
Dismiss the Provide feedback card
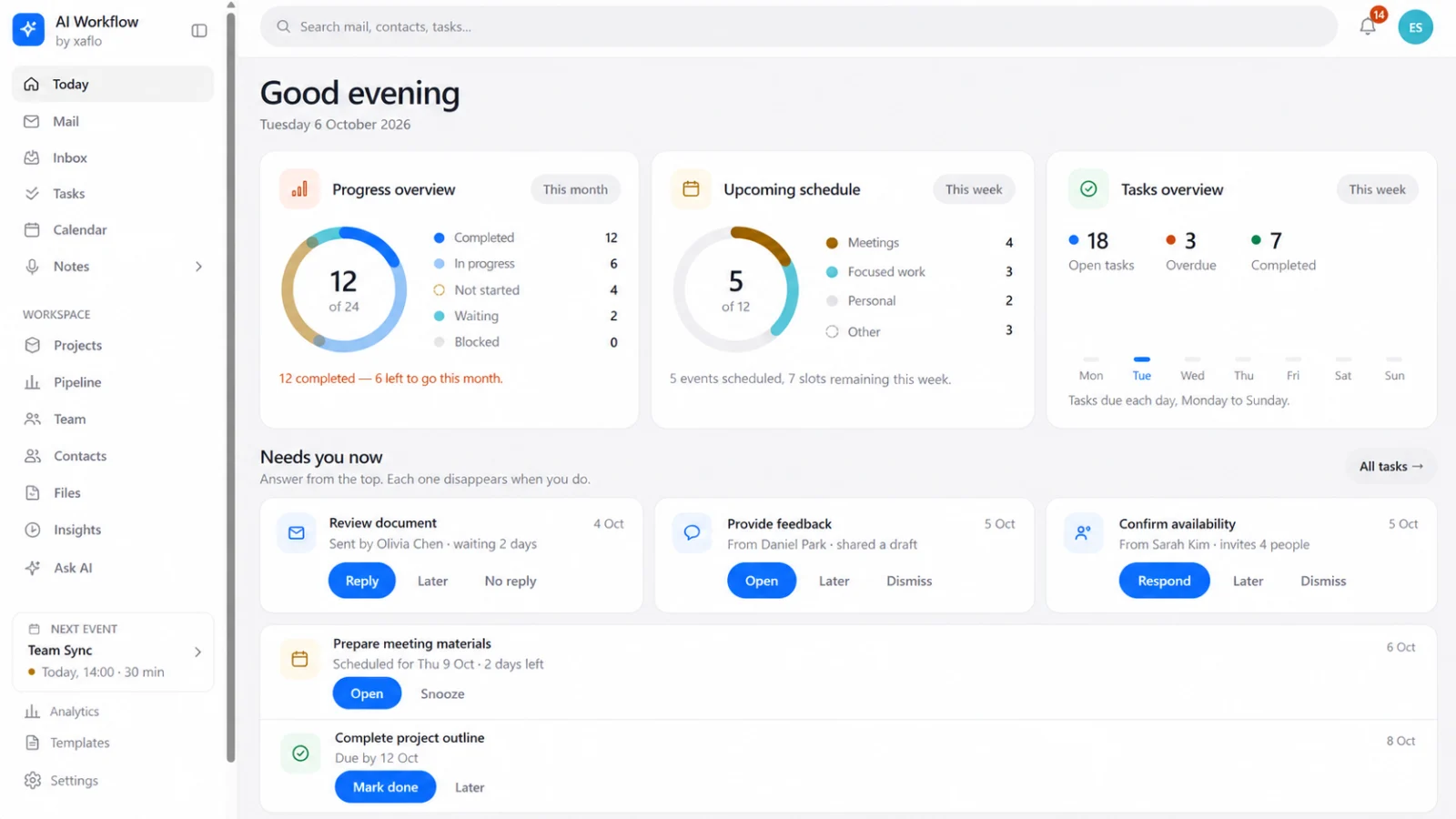(909, 581)
